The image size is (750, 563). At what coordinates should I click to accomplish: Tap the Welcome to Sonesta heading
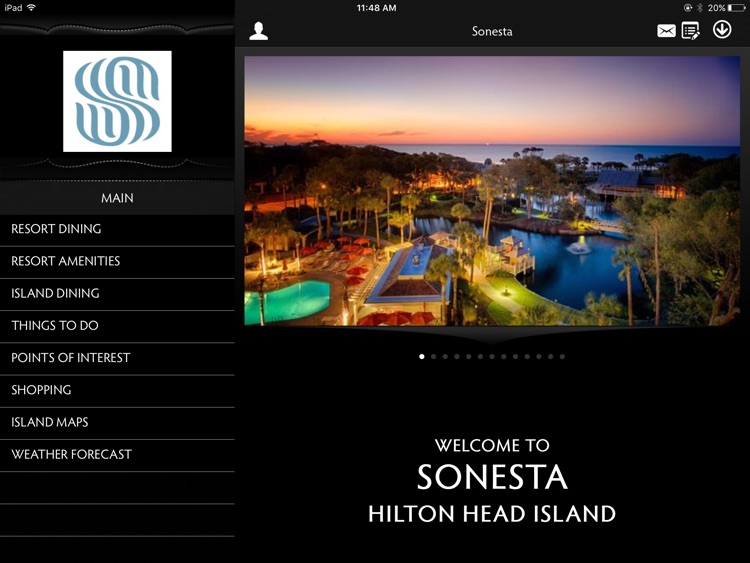tap(492, 465)
